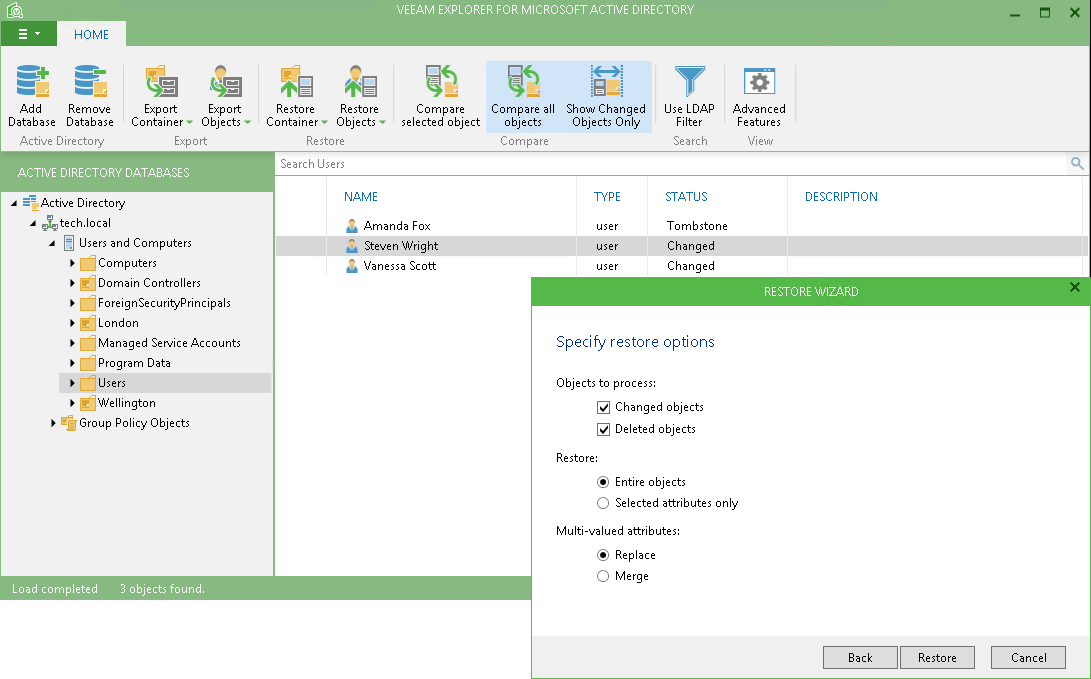Click the Restore button in wizard
The image size is (1091, 679).
[937, 657]
